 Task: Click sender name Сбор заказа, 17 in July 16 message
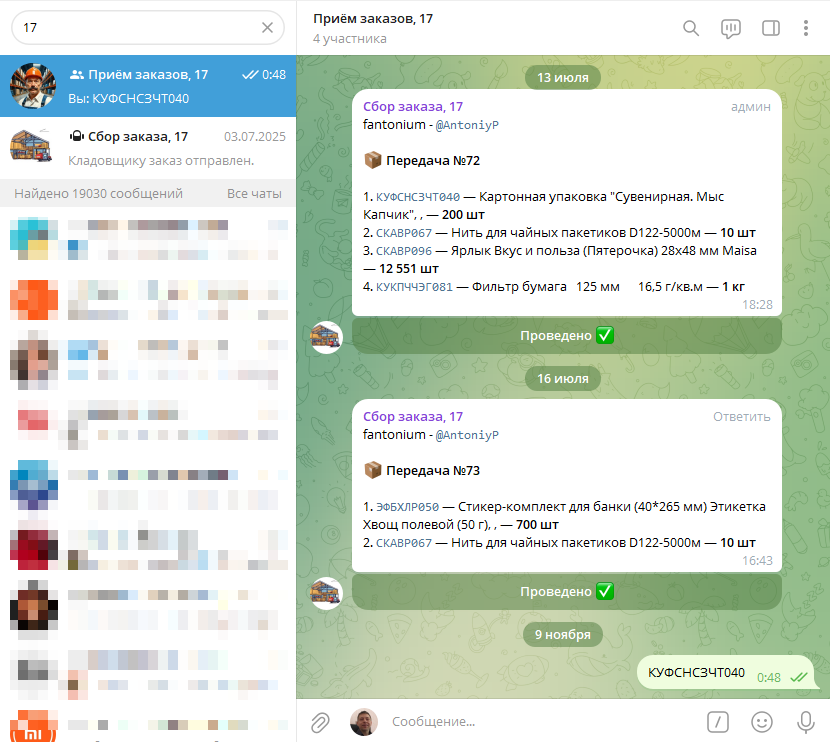pyautogui.click(x=413, y=417)
